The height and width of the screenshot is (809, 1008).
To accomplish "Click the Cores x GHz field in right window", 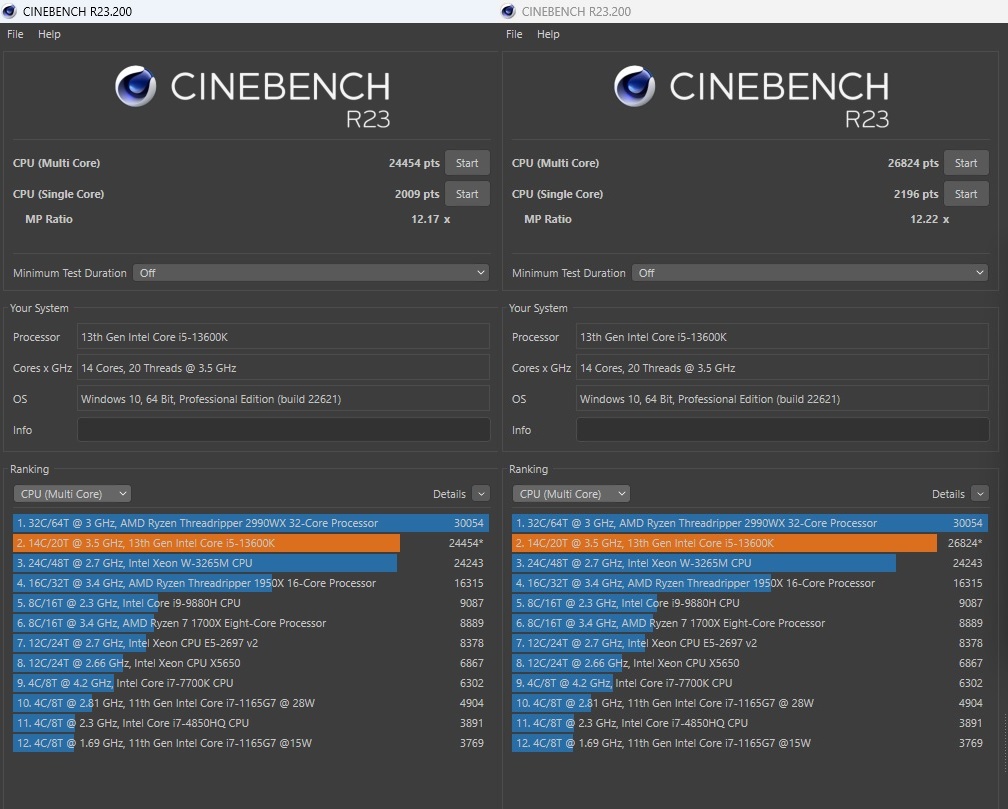I will (782, 368).
